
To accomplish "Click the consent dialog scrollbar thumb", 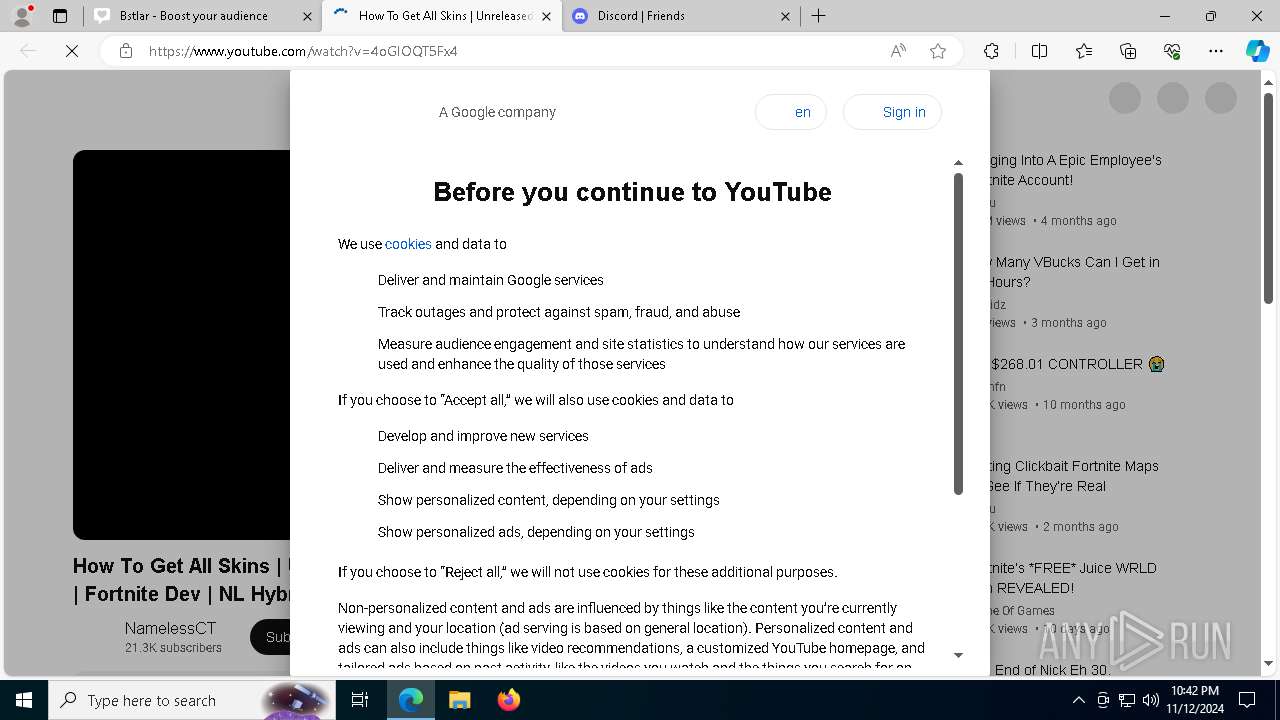I will click(x=958, y=334).
